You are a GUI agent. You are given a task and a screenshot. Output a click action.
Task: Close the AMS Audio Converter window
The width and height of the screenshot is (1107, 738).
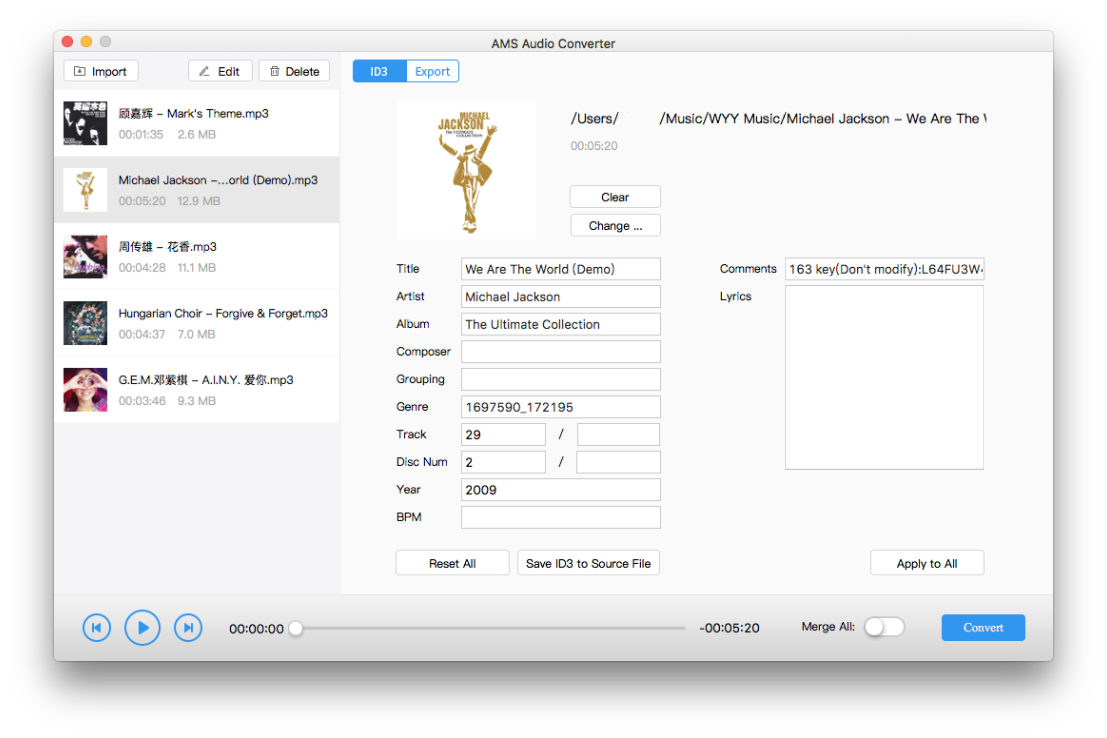click(68, 42)
